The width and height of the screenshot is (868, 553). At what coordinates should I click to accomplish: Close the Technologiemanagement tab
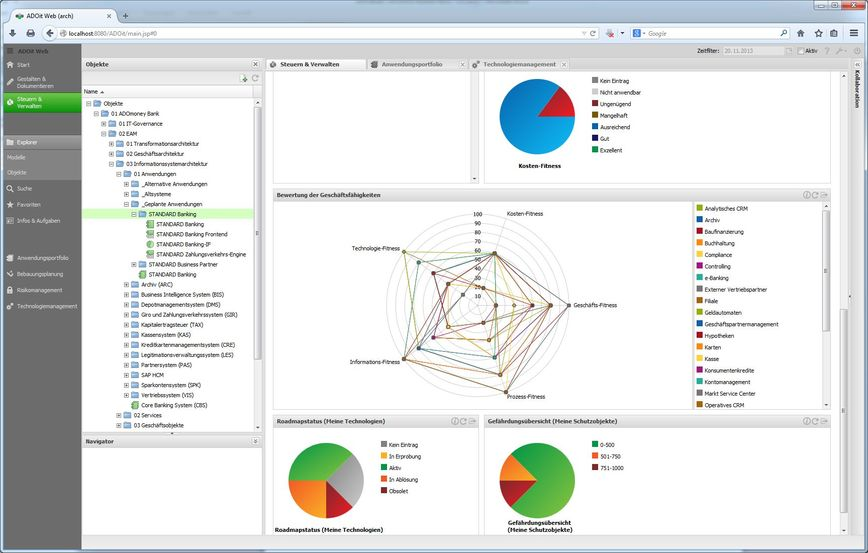point(564,65)
